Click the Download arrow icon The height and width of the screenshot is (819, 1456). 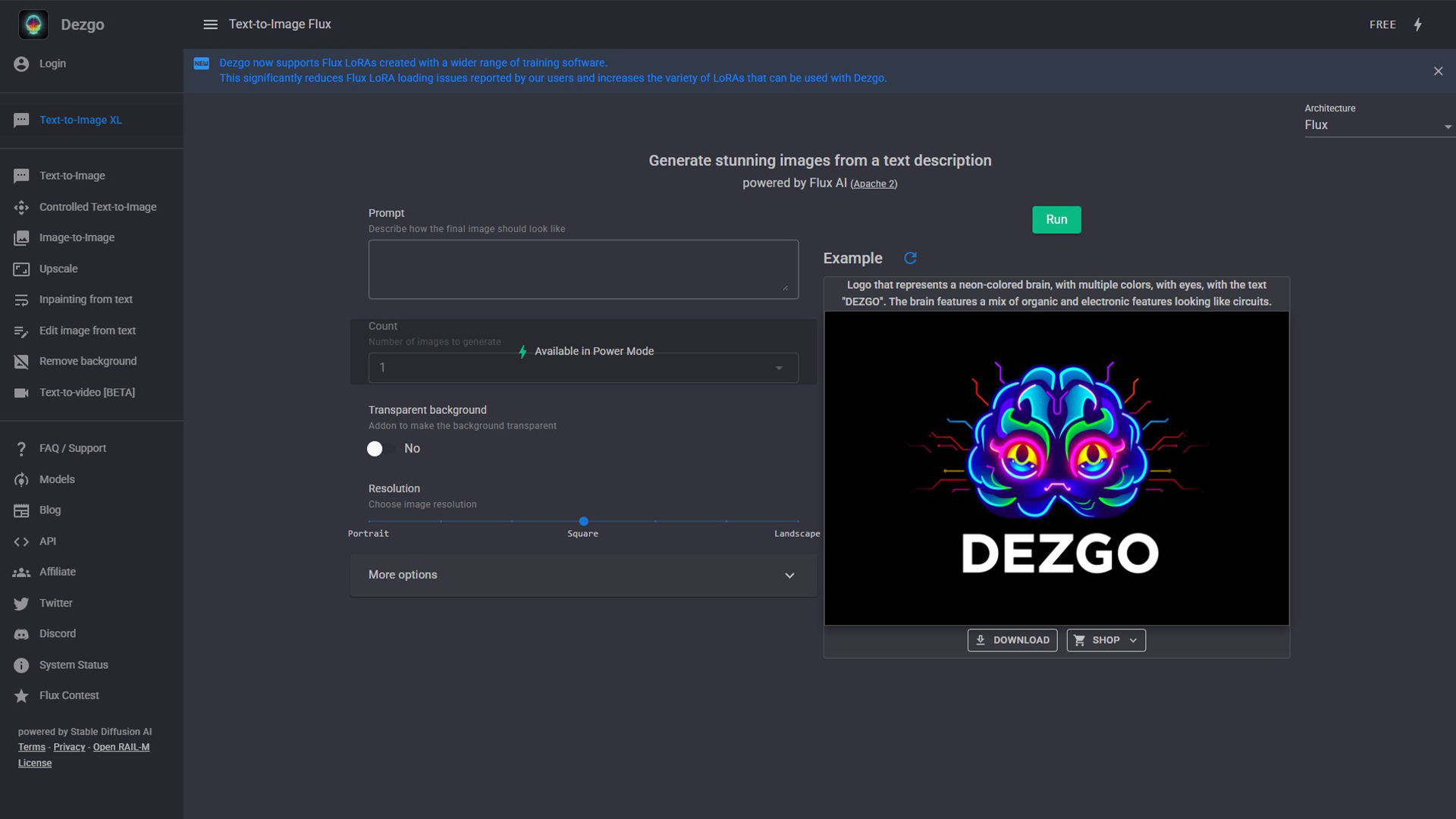pyautogui.click(x=981, y=640)
